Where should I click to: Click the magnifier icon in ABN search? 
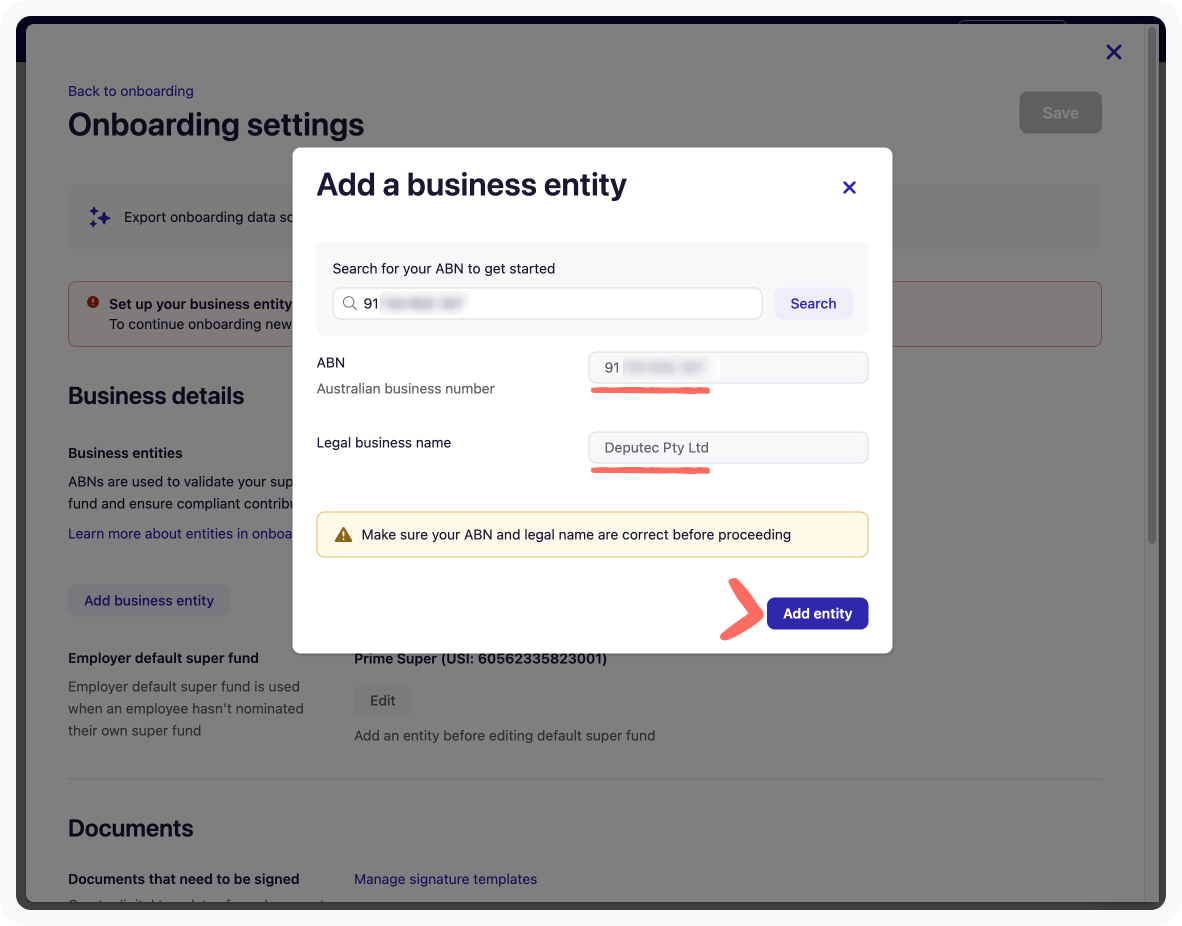click(x=349, y=303)
